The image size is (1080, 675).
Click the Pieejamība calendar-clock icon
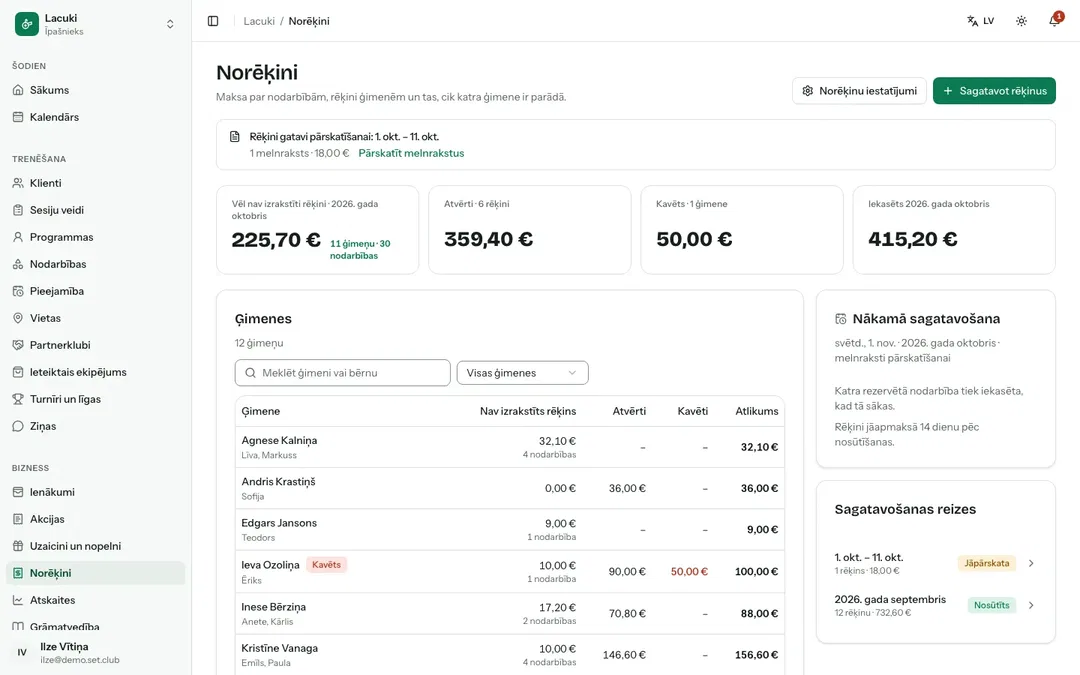pyautogui.click(x=18, y=291)
